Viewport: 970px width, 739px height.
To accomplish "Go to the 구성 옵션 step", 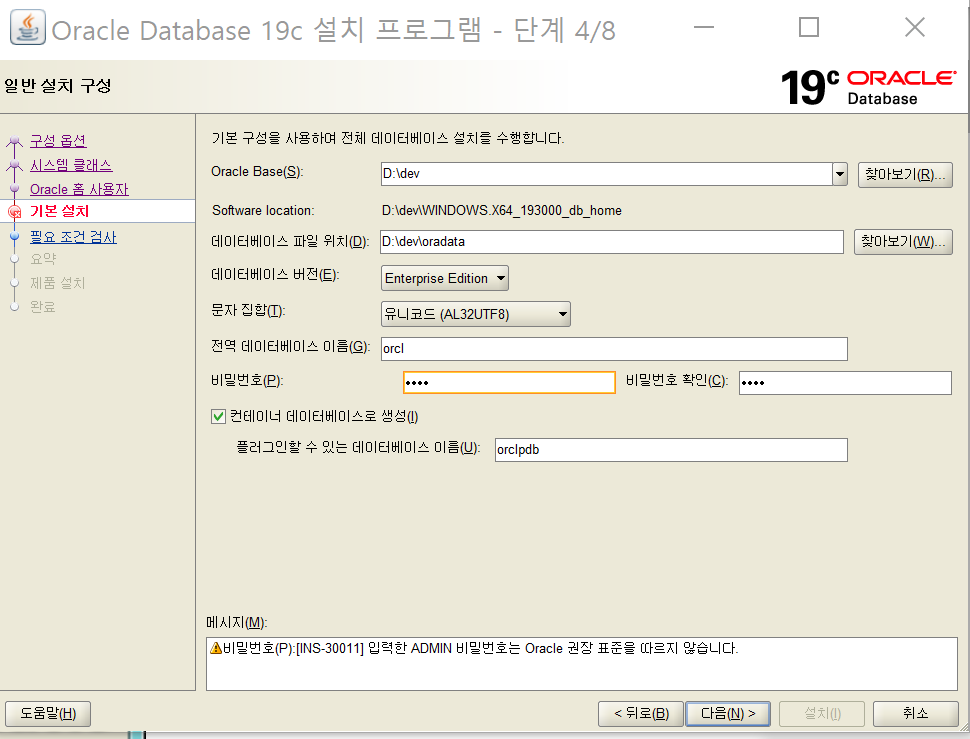I will (58, 140).
